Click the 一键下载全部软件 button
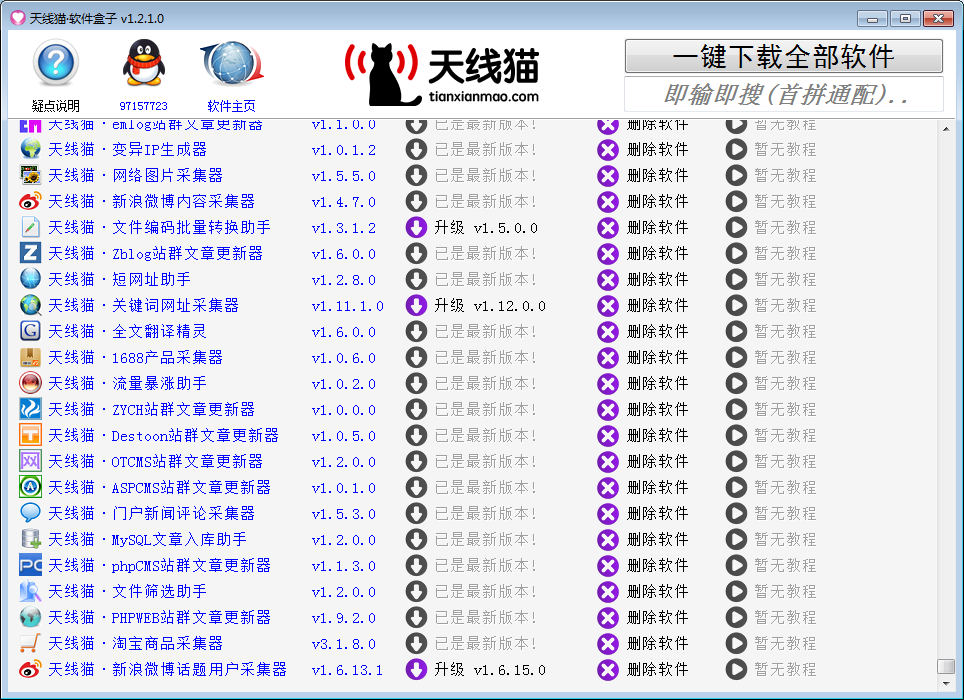964x700 pixels. point(783,57)
